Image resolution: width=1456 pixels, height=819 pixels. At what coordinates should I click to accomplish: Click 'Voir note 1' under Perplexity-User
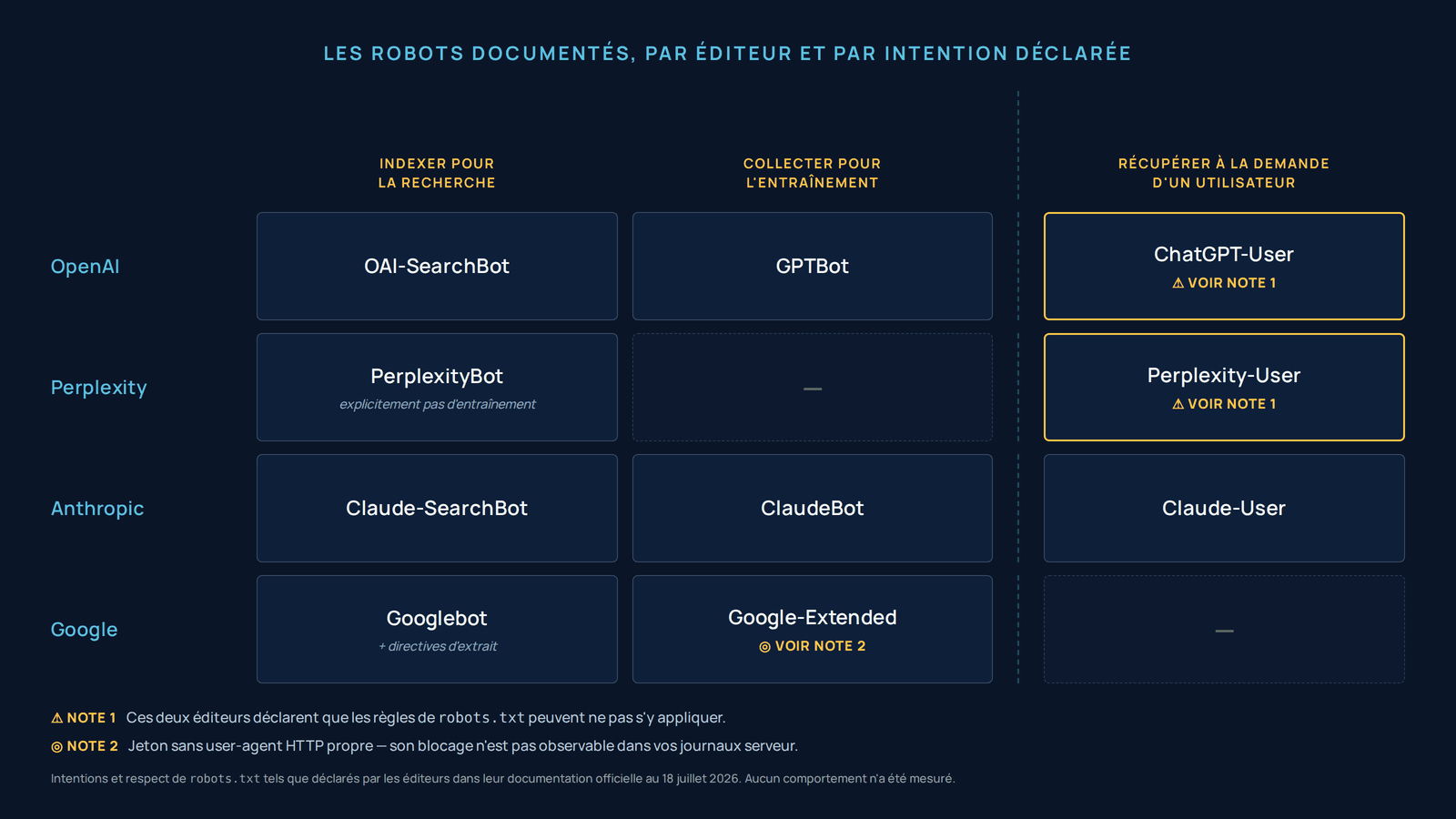click(1232, 404)
